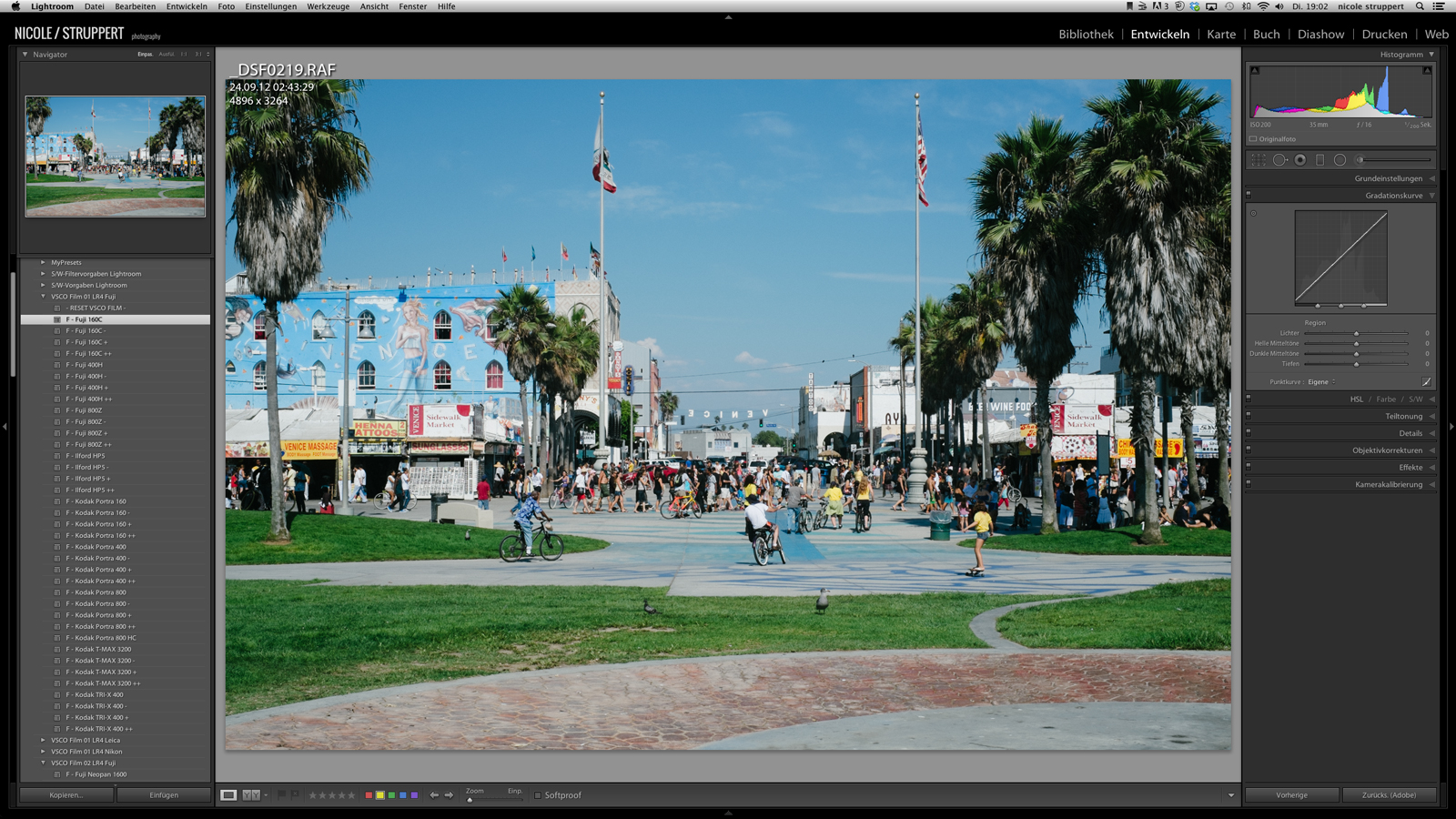Screen dimensions: 1456x819
Task: Toggle Teiltonung panel on/off switch
Action: tap(1249, 416)
